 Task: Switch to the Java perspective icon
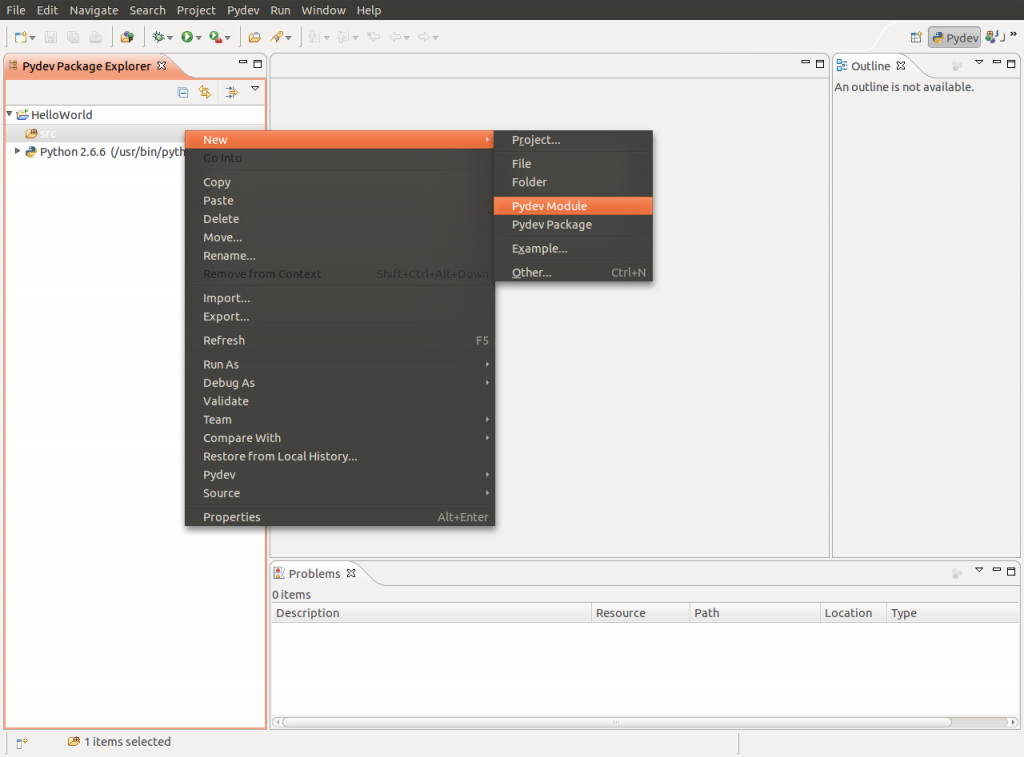[x=995, y=37]
